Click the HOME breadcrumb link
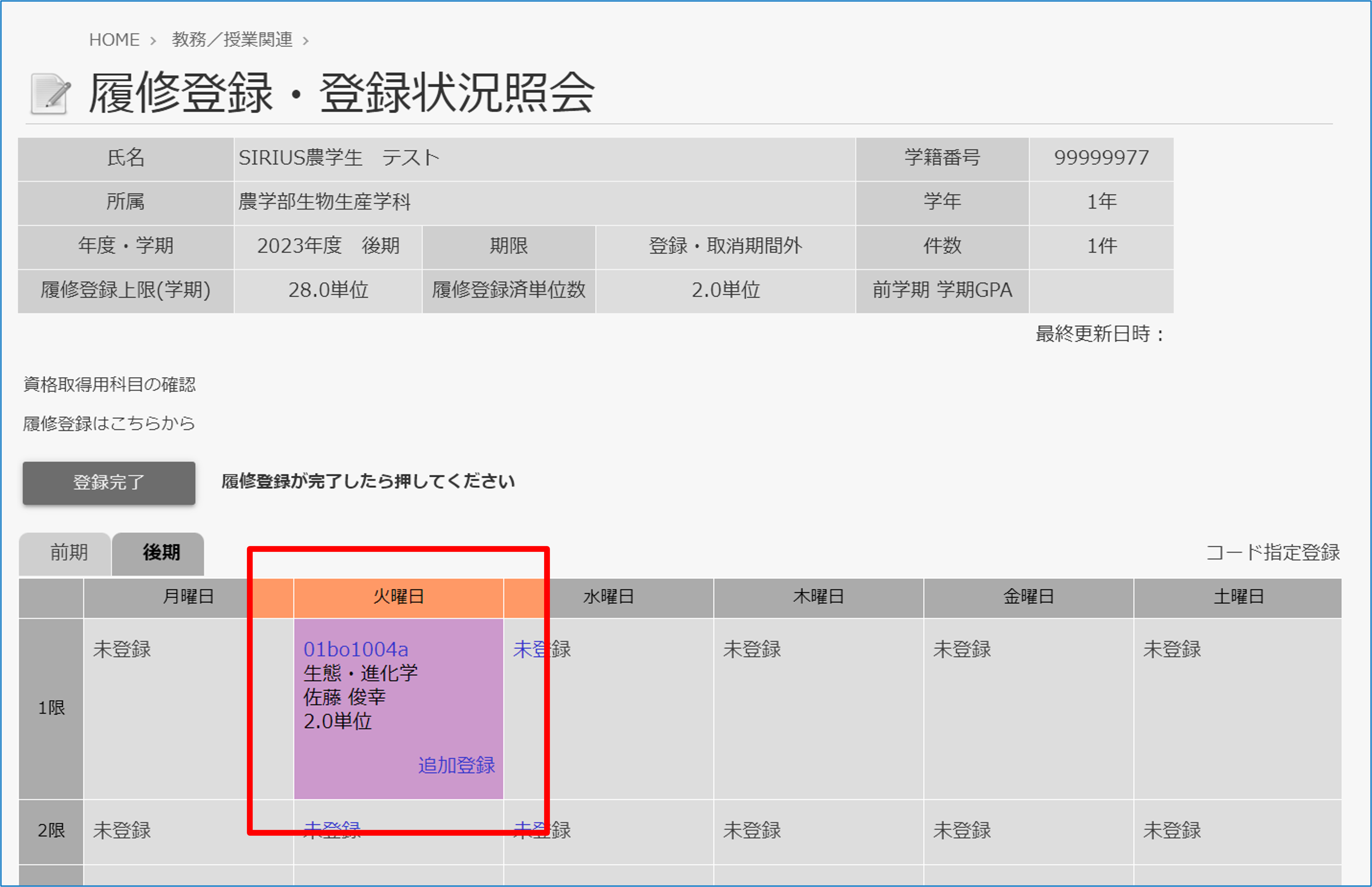This screenshot has width=1372, height=887. click(x=114, y=40)
